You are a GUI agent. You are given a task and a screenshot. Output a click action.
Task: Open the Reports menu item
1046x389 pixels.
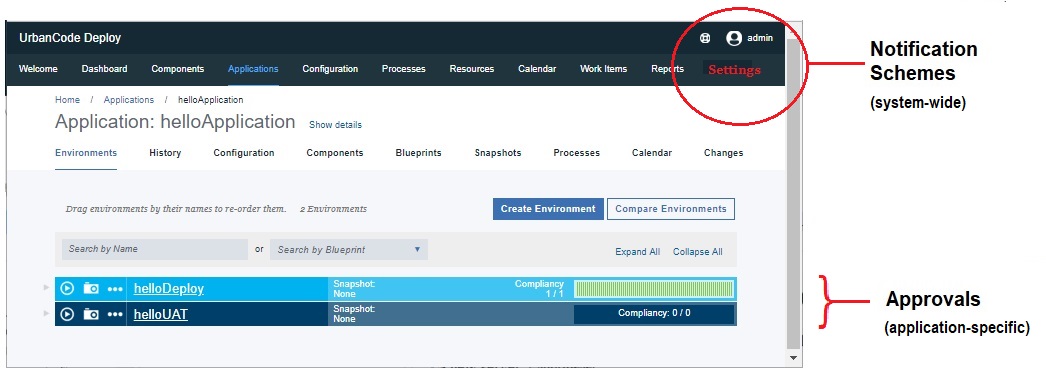[x=667, y=69]
